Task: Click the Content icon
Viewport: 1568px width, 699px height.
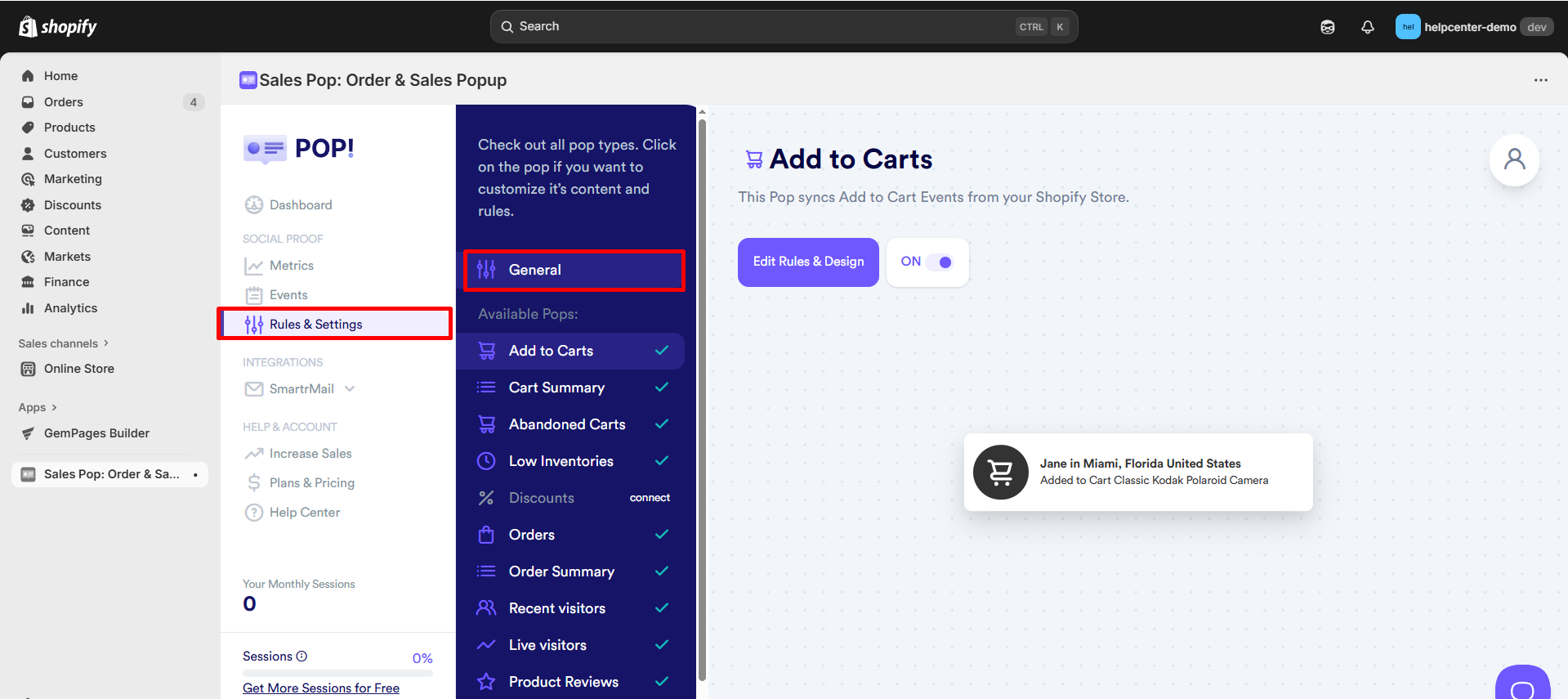Action: 28,231
